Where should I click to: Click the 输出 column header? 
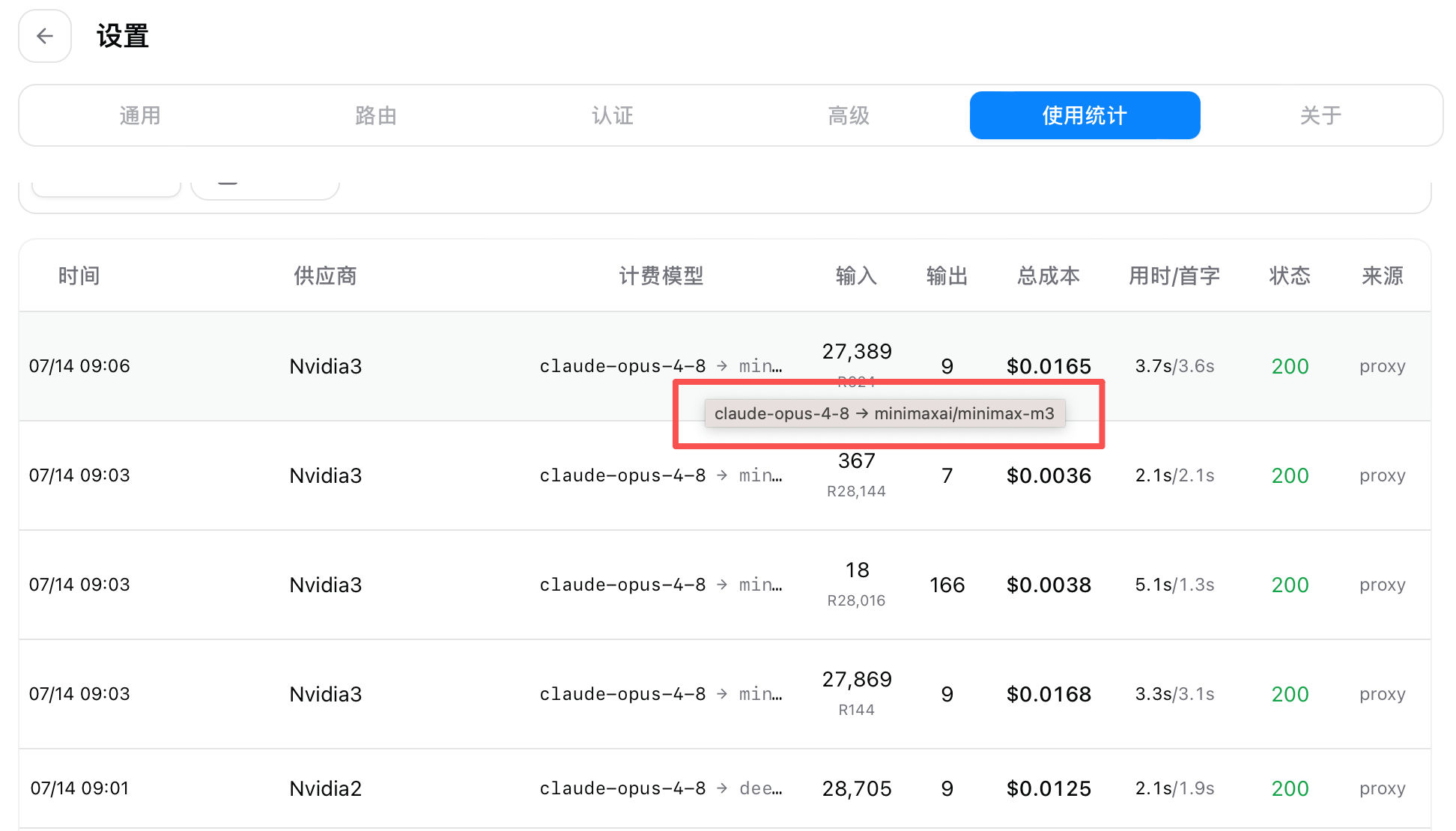click(947, 276)
